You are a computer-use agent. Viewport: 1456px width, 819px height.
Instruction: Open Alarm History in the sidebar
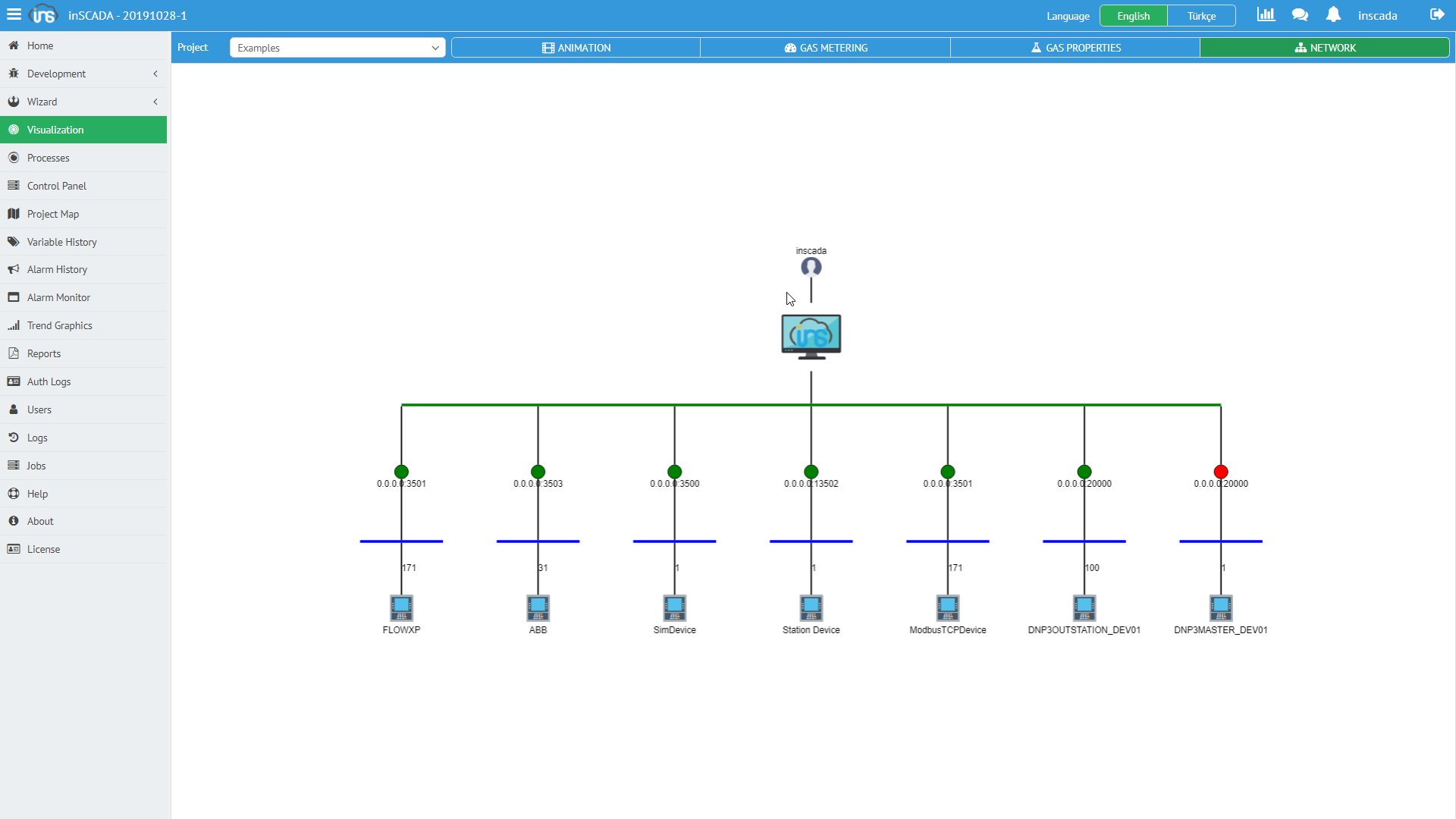(83, 269)
